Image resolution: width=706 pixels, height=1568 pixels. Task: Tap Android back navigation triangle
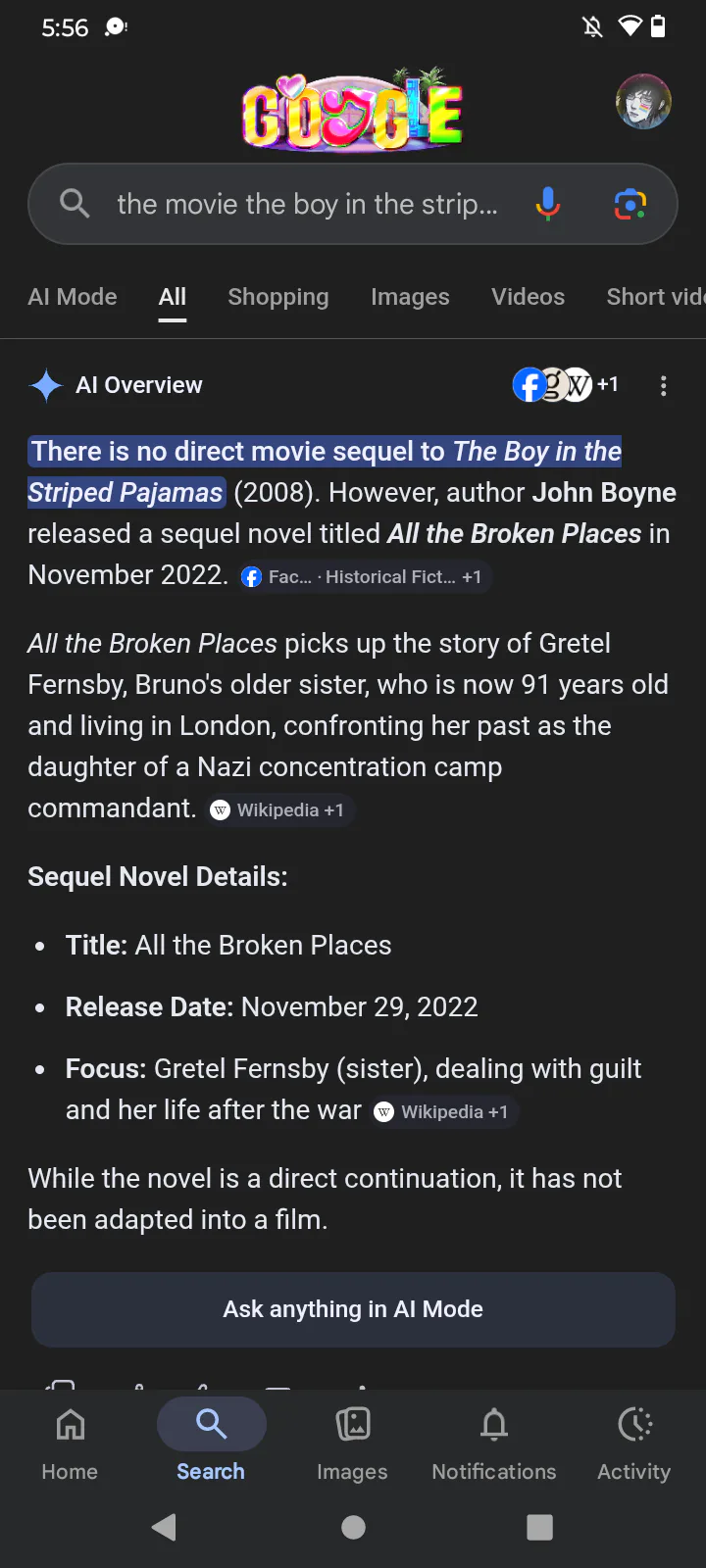tap(165, 1527)
